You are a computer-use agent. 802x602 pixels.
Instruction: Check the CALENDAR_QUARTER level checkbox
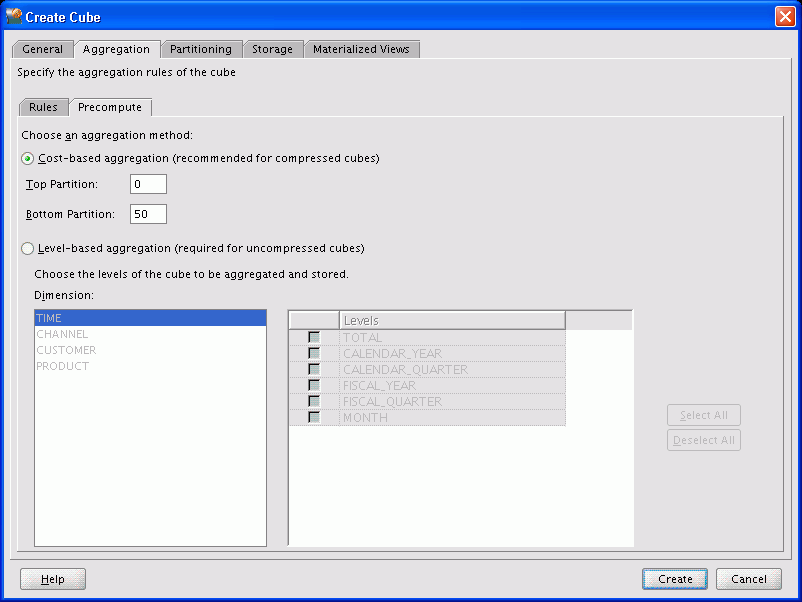pyautogui.click(x=313, y=369)
